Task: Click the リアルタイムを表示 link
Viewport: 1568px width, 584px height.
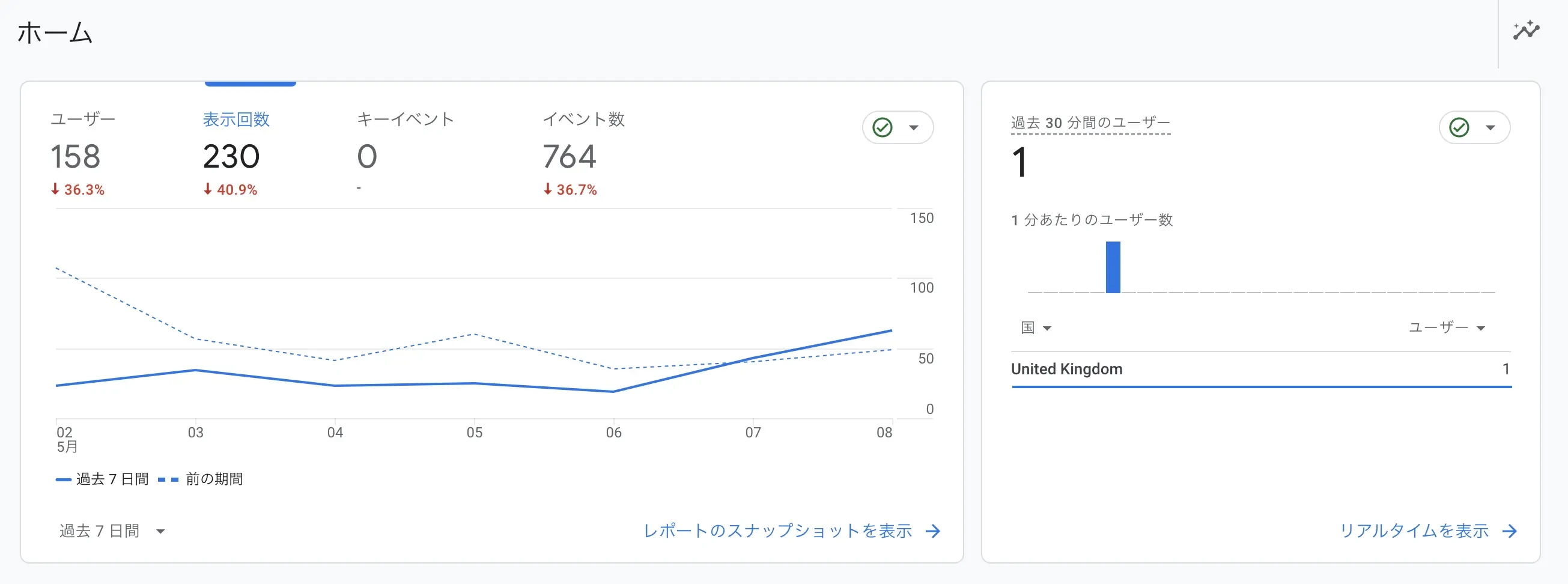Action: pyautogui.click(x=1414, y=531)
